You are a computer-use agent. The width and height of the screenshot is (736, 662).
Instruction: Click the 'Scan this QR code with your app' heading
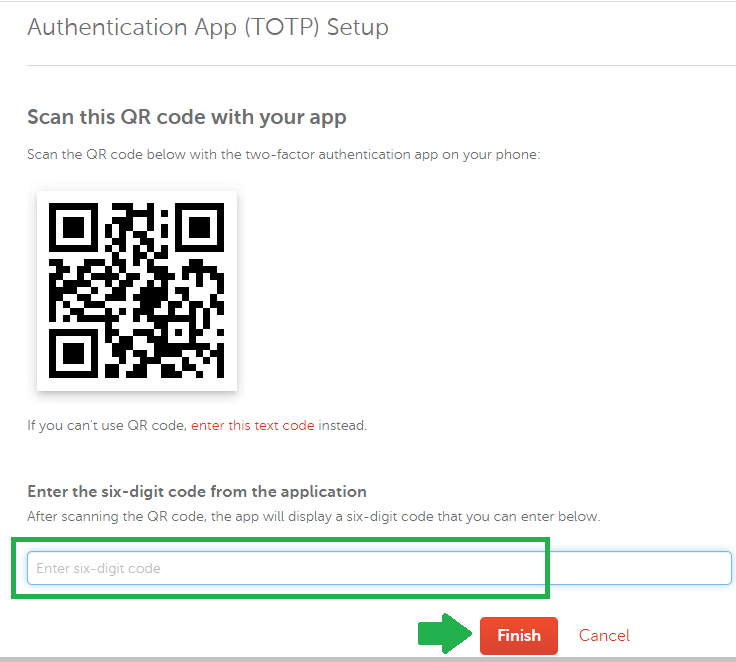(187, 117)
